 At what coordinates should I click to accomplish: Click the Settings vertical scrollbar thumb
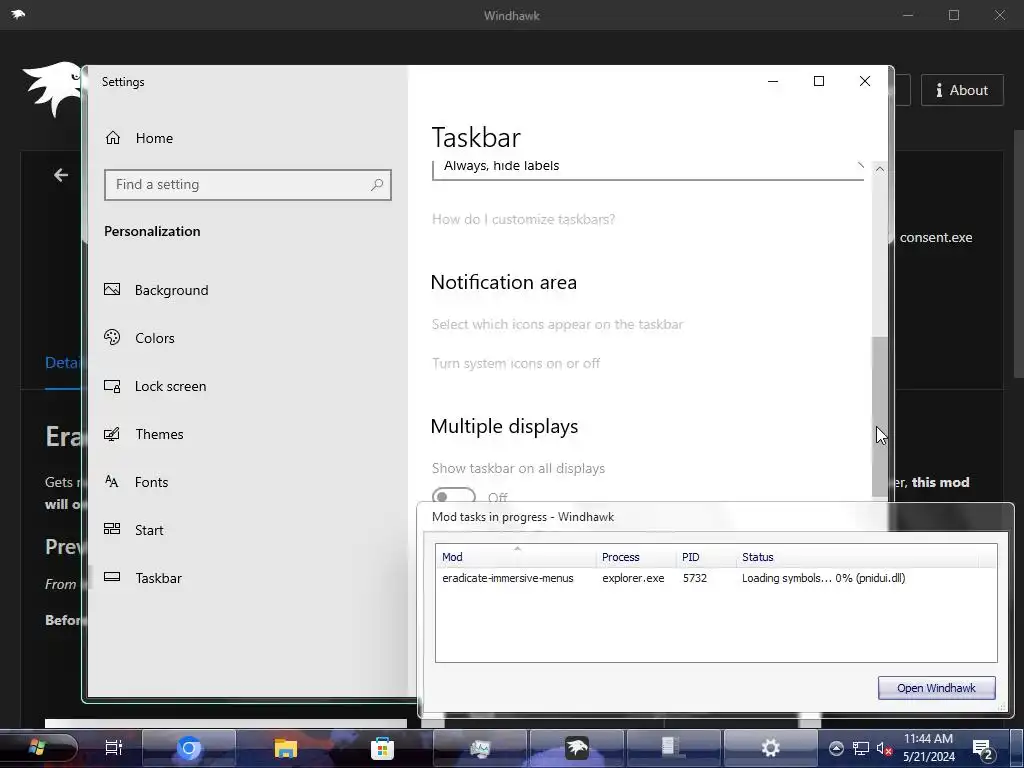(x=880, y=418)
